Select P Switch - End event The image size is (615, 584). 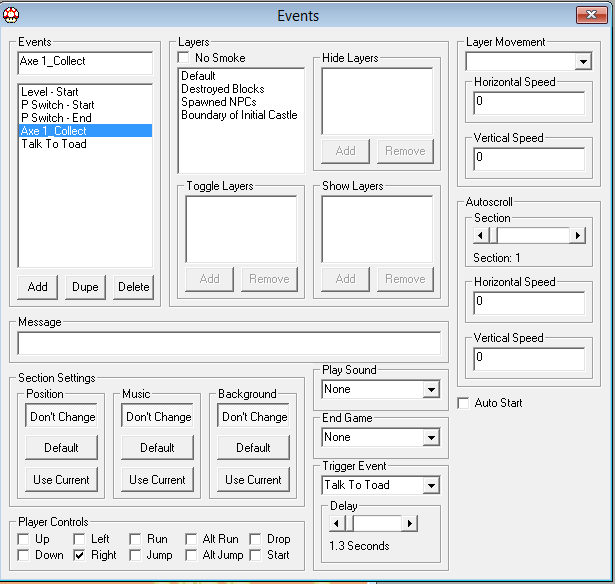point(86,118)
